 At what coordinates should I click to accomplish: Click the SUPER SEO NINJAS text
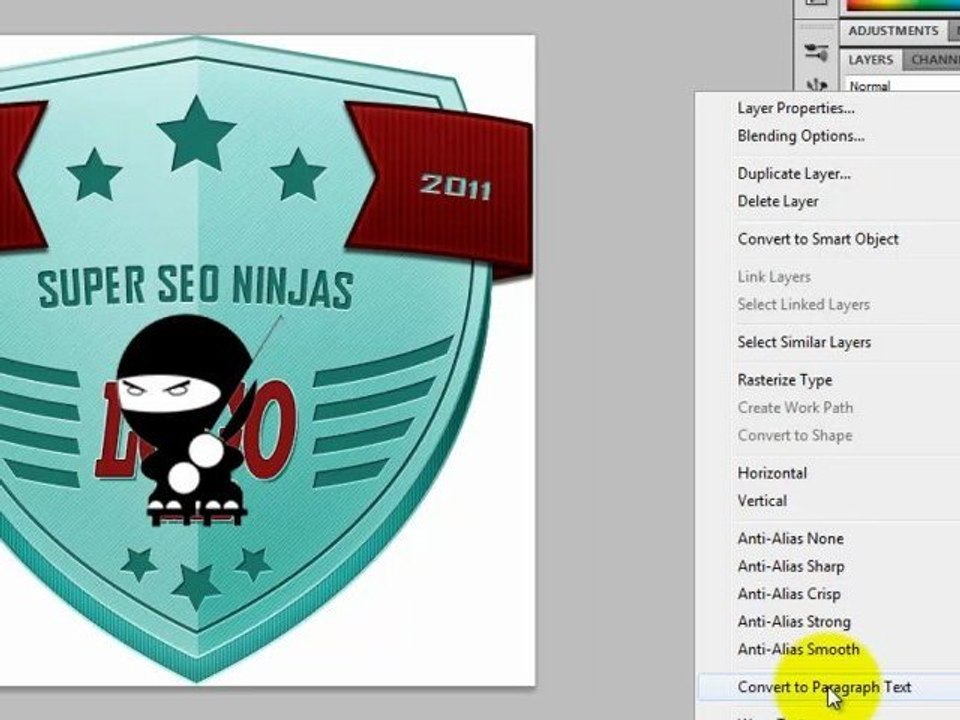tap(195, 287)
